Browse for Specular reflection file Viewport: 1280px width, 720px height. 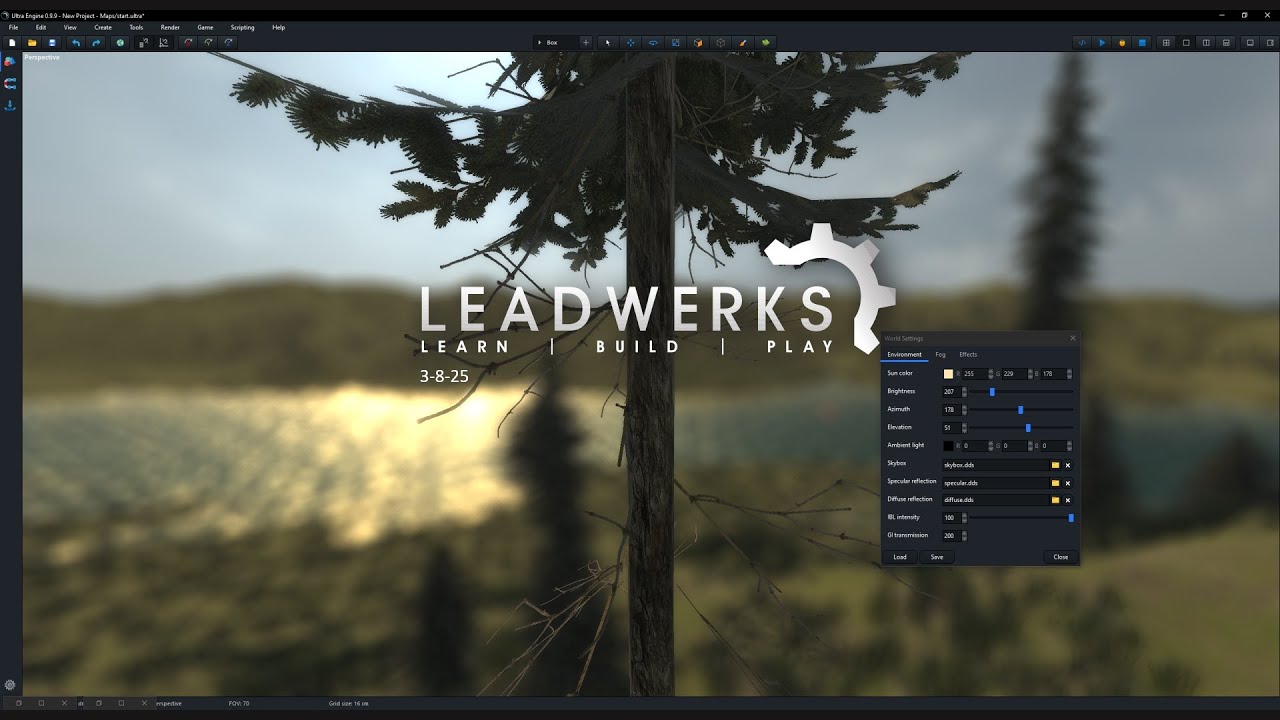(1055, 483)
